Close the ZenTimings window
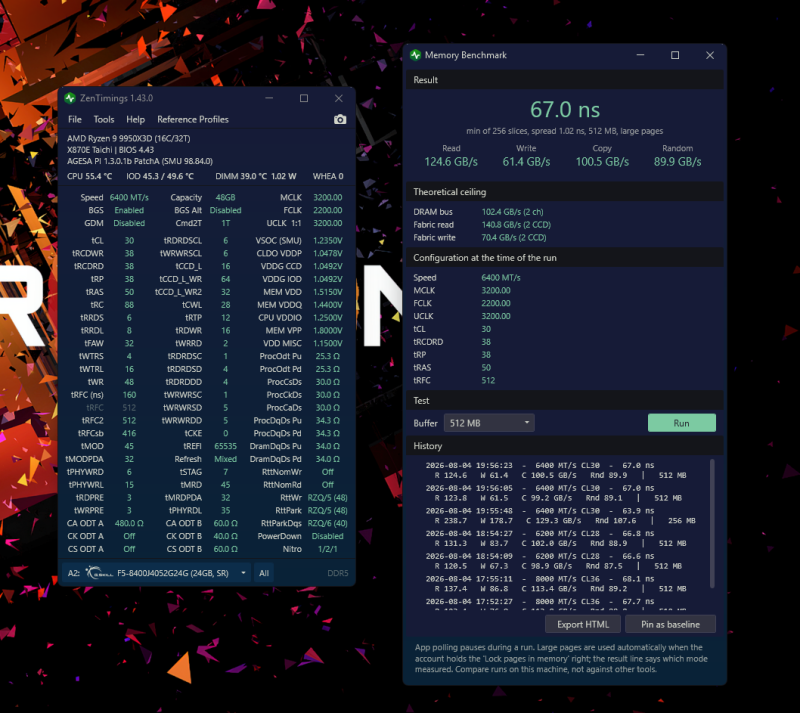The width and height of the screenshot is (800, 713). [338, 98]
